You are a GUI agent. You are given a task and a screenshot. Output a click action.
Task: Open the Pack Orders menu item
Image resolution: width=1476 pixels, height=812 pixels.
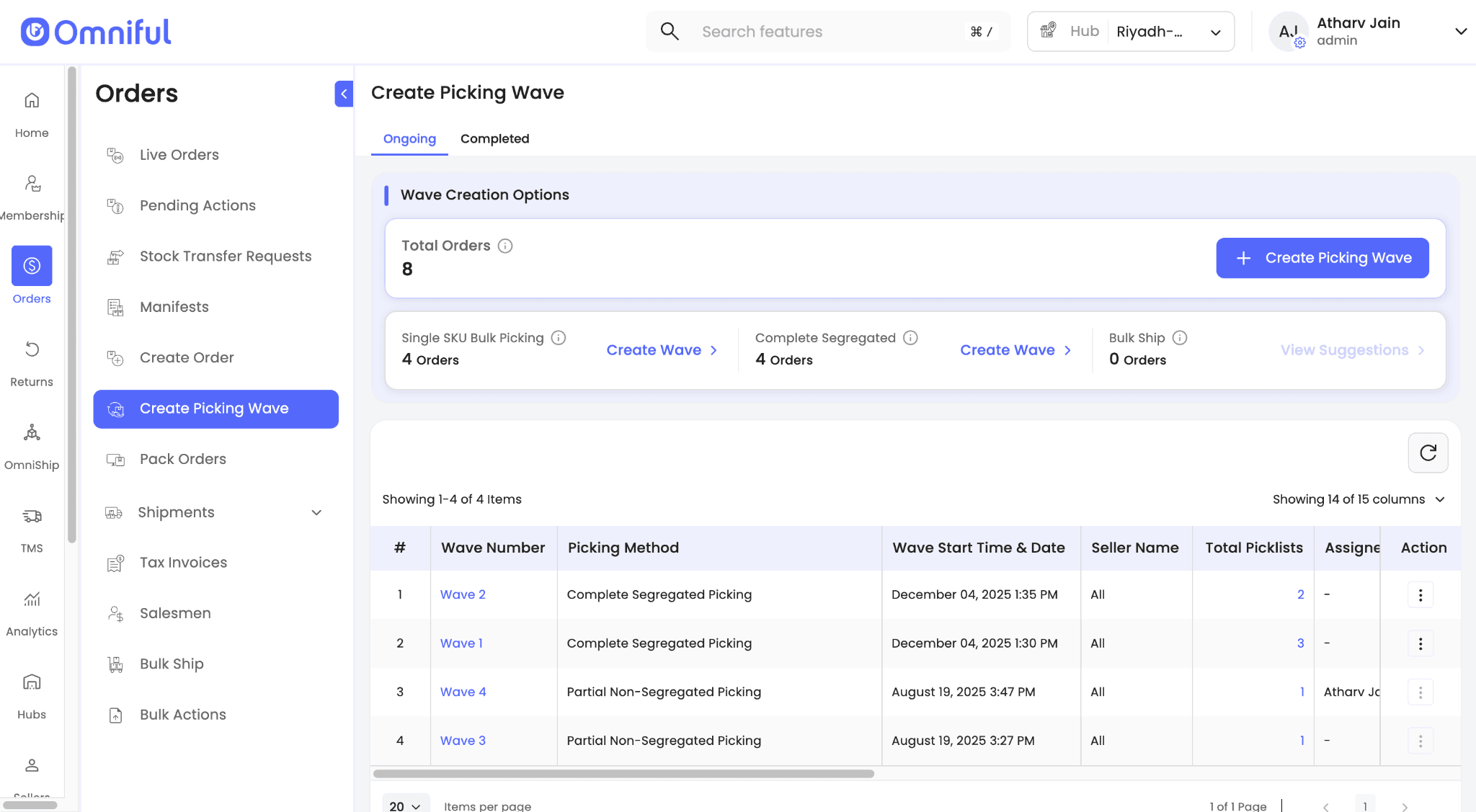click(183, 459)
